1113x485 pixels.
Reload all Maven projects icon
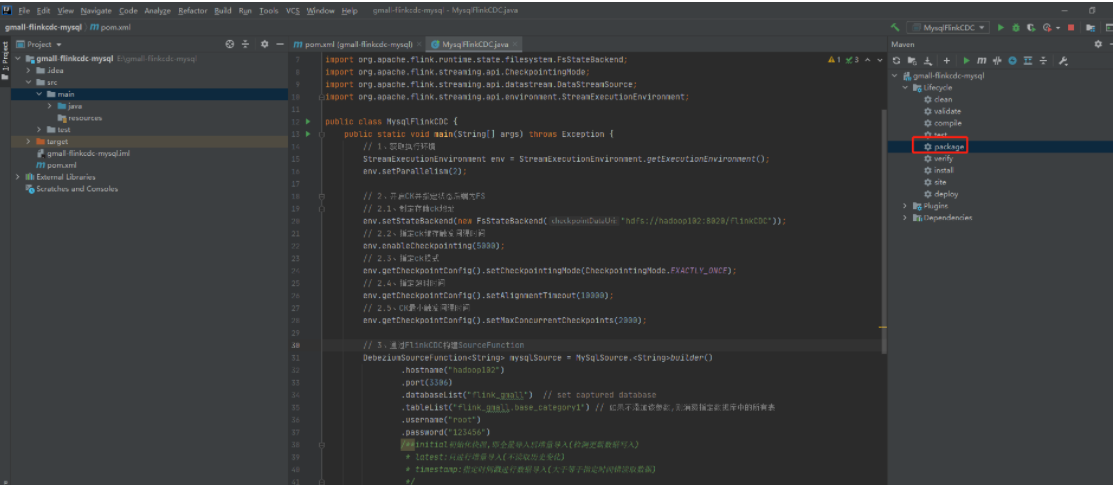(x=897, y=61)
